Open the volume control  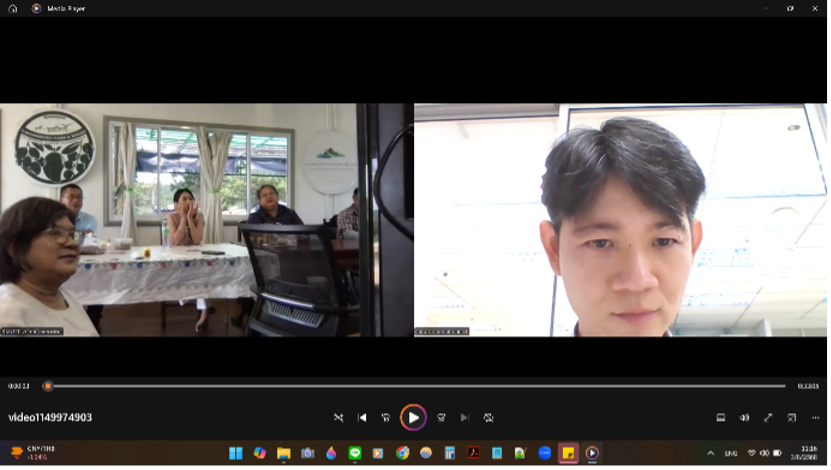744,417
